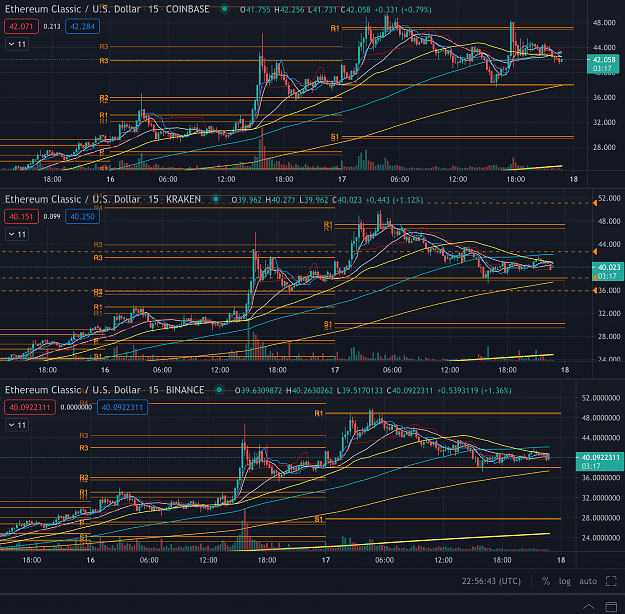Click COINBASE sell price 42.071
Viewport: 625px width, 614px height.
21,26
